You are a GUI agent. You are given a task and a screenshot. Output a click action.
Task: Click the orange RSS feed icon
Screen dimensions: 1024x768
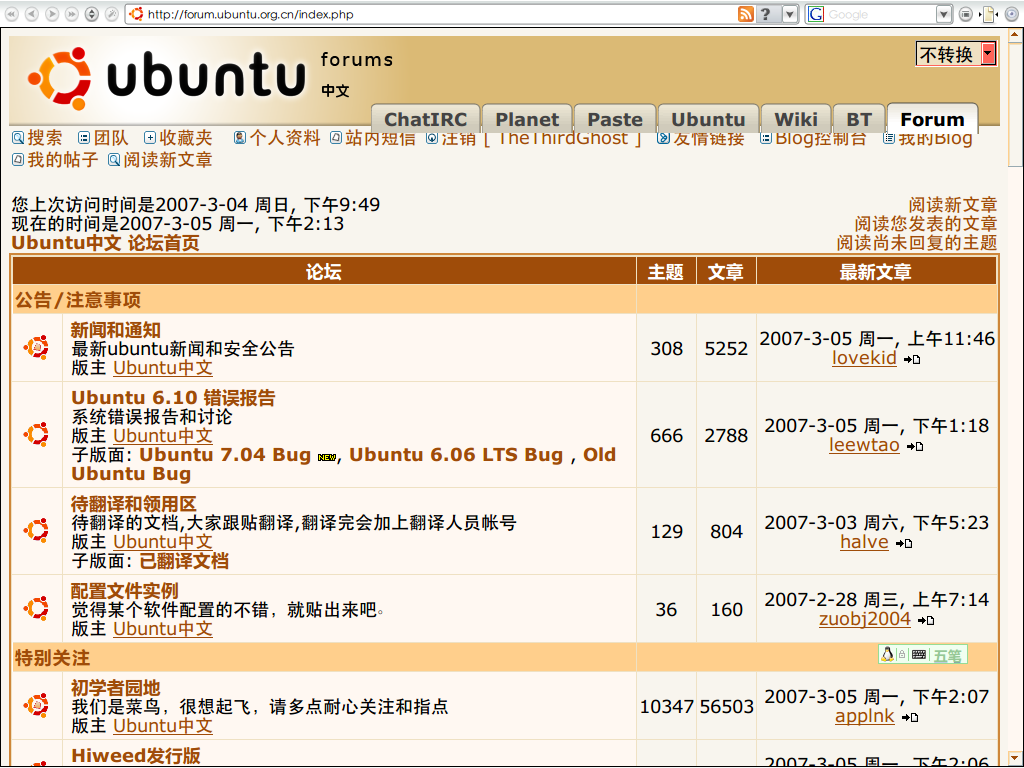point(746,14)
